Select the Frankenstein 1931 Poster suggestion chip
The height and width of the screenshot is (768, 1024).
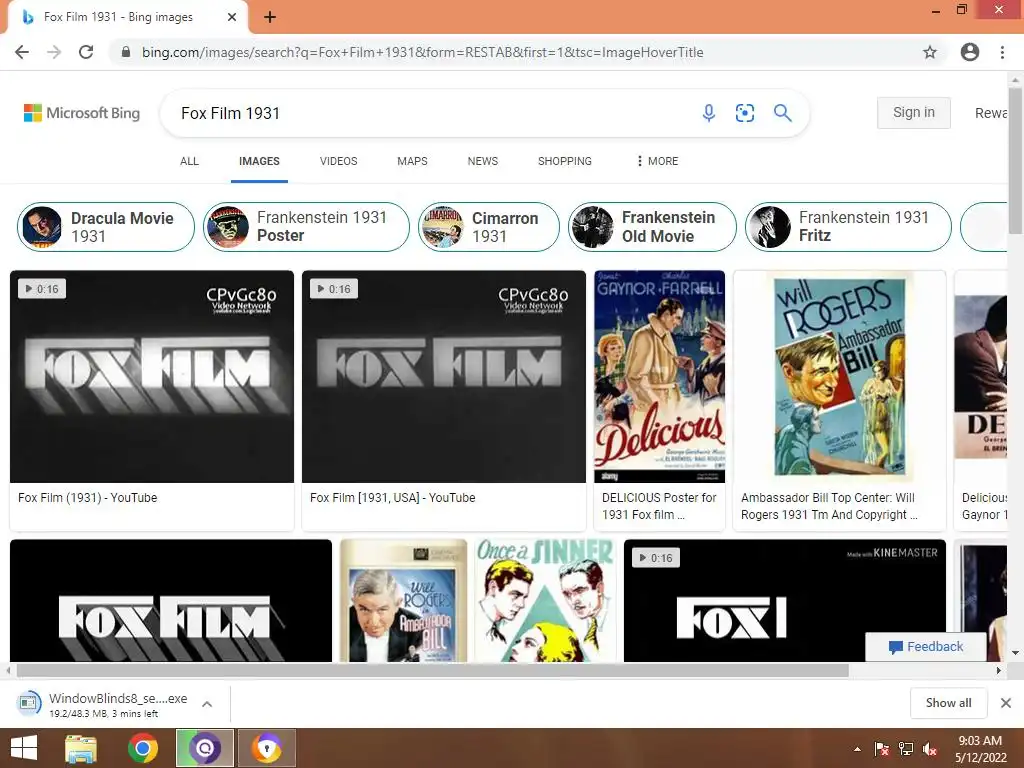(x=306, y=227)
